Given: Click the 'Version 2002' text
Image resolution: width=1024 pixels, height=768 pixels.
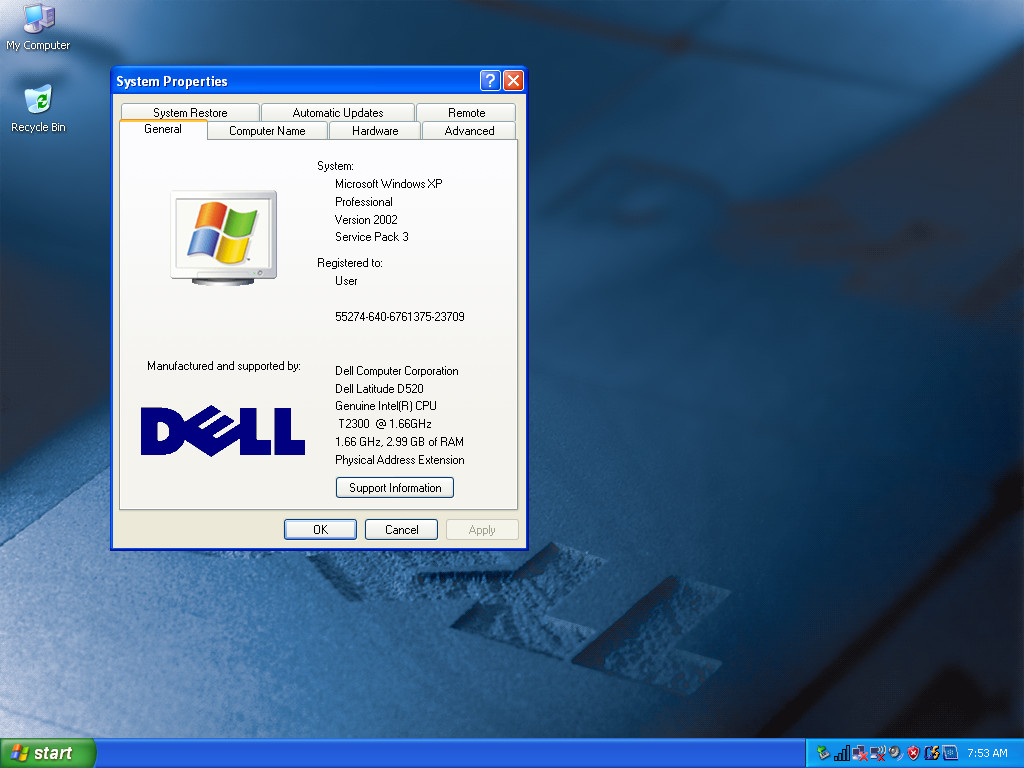Looking at the screenshot, I should tap(366, 219).
